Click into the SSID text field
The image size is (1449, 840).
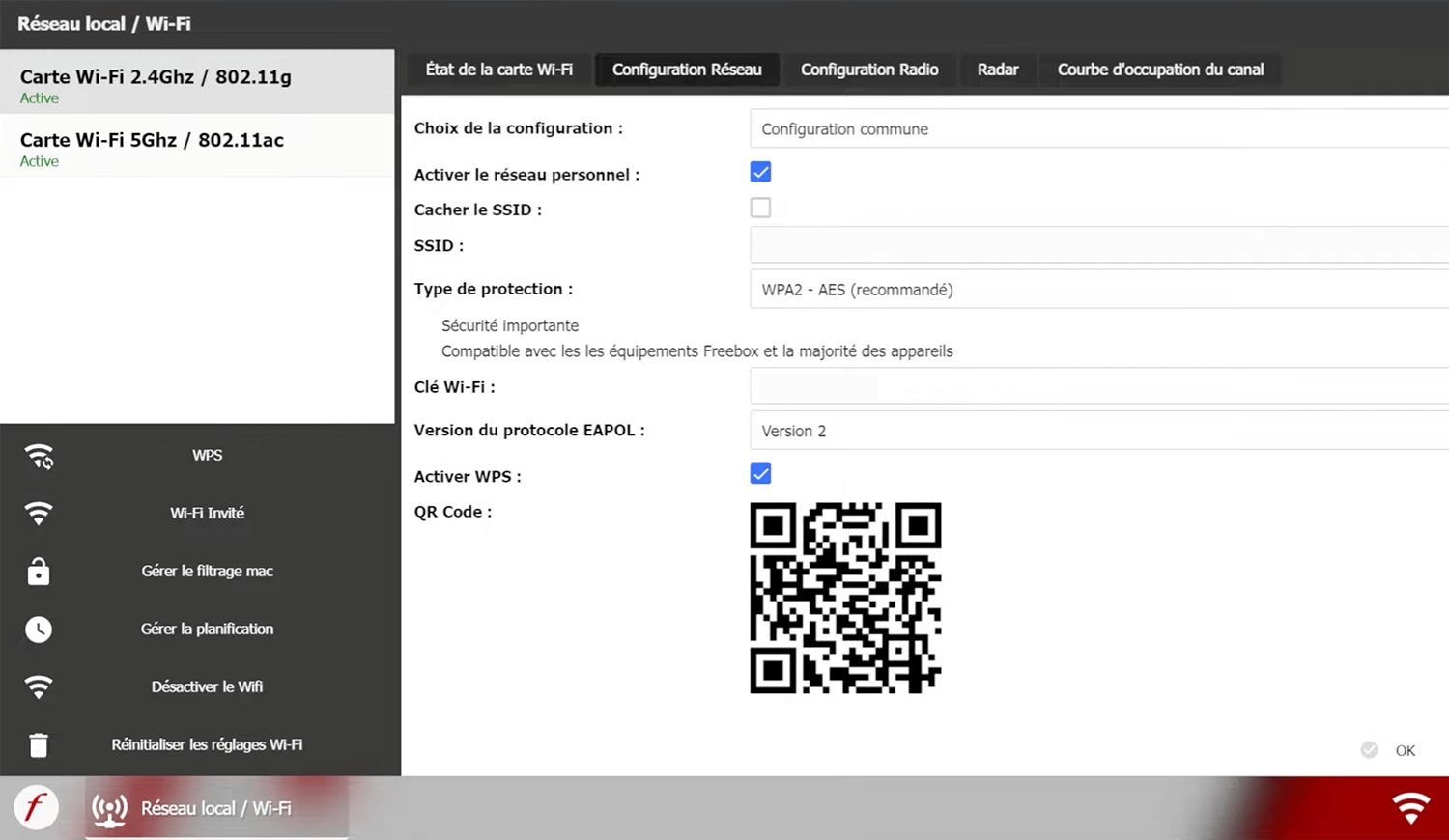[x=1098, y=245]
